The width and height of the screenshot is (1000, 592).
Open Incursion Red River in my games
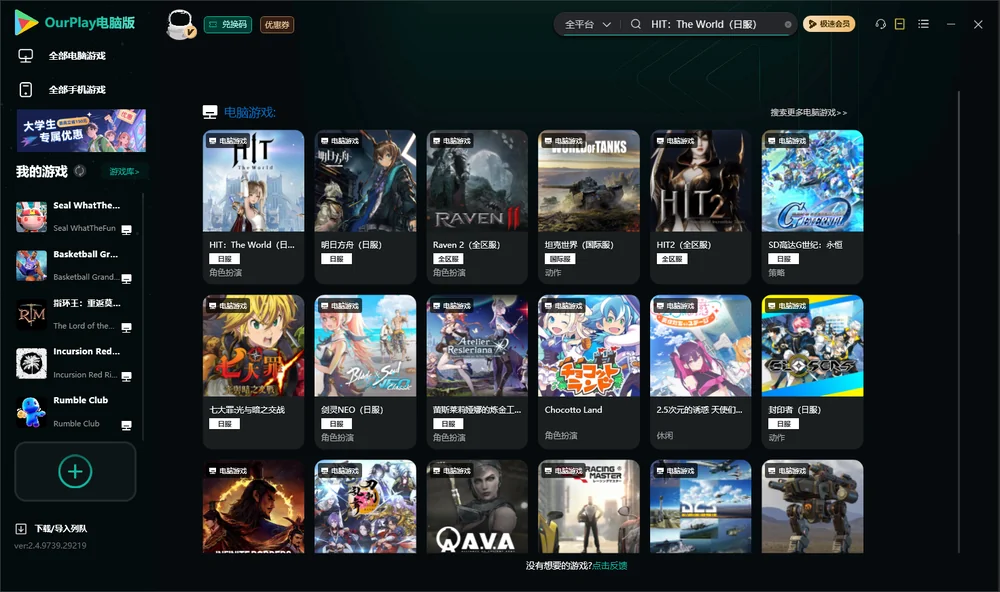[75, 363]
